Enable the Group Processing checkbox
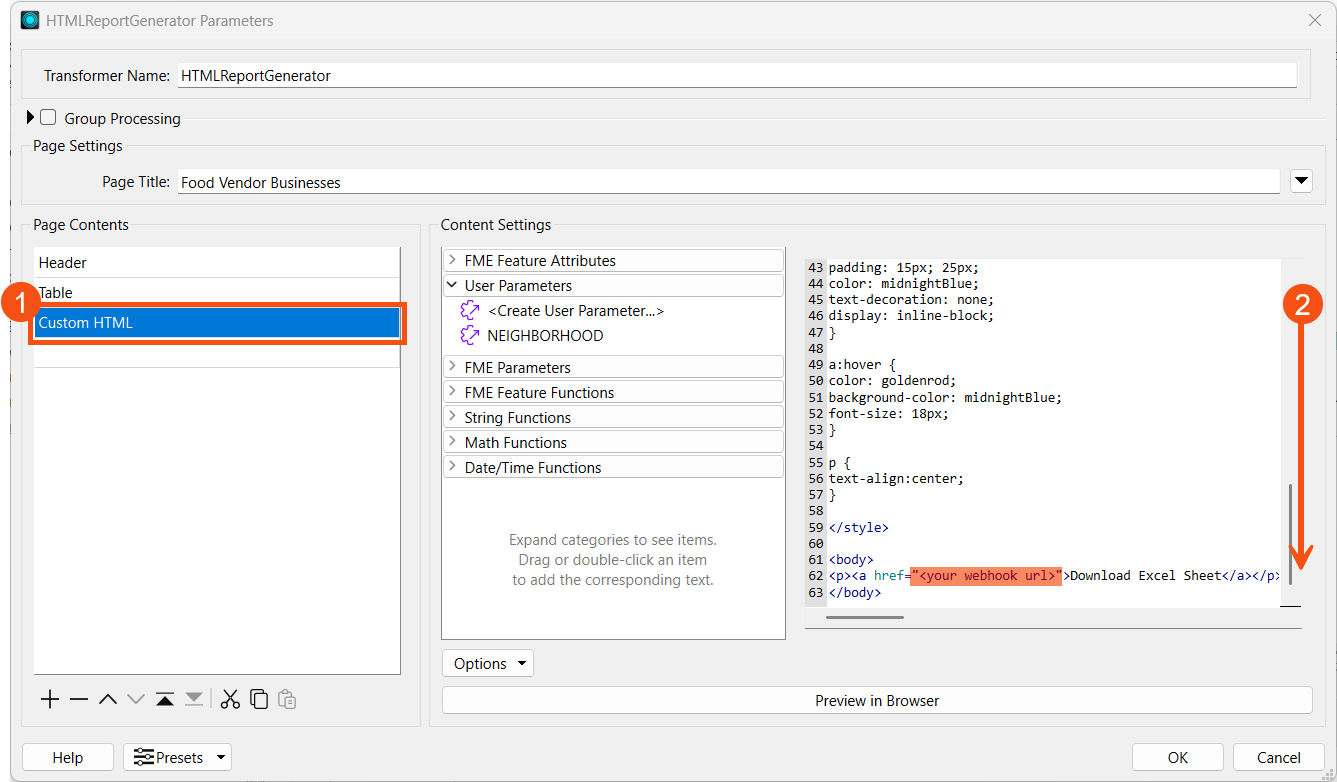 coord(48,118)
